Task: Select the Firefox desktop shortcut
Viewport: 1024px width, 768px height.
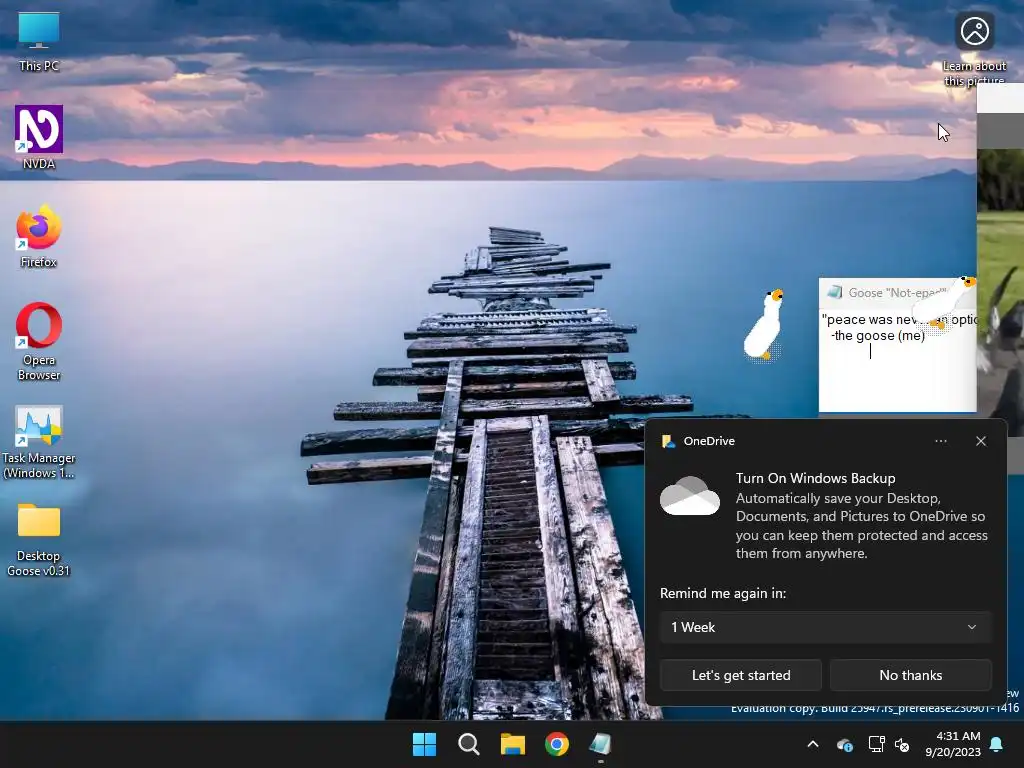Action: click(39, 236)
